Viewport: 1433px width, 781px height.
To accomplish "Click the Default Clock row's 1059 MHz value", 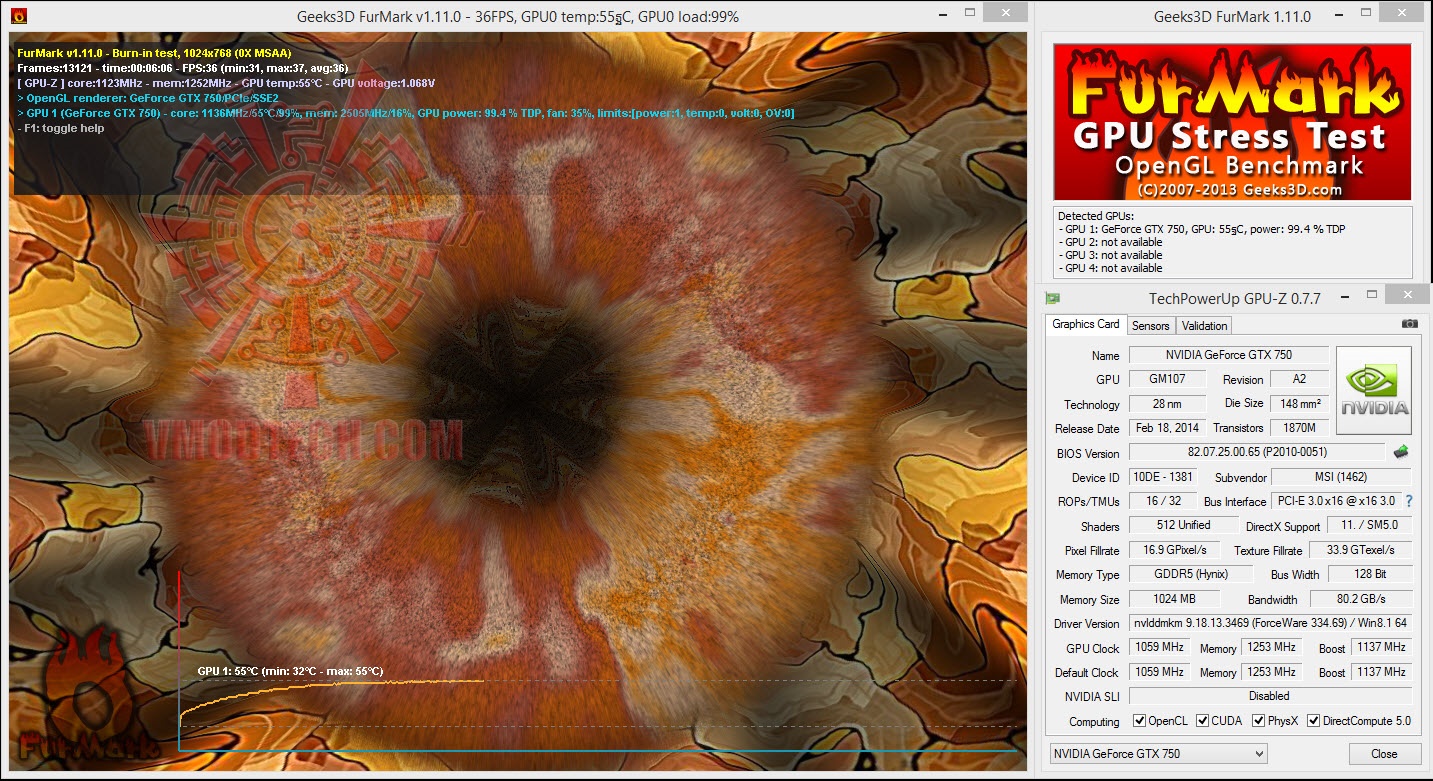I will pos(1159,672).
